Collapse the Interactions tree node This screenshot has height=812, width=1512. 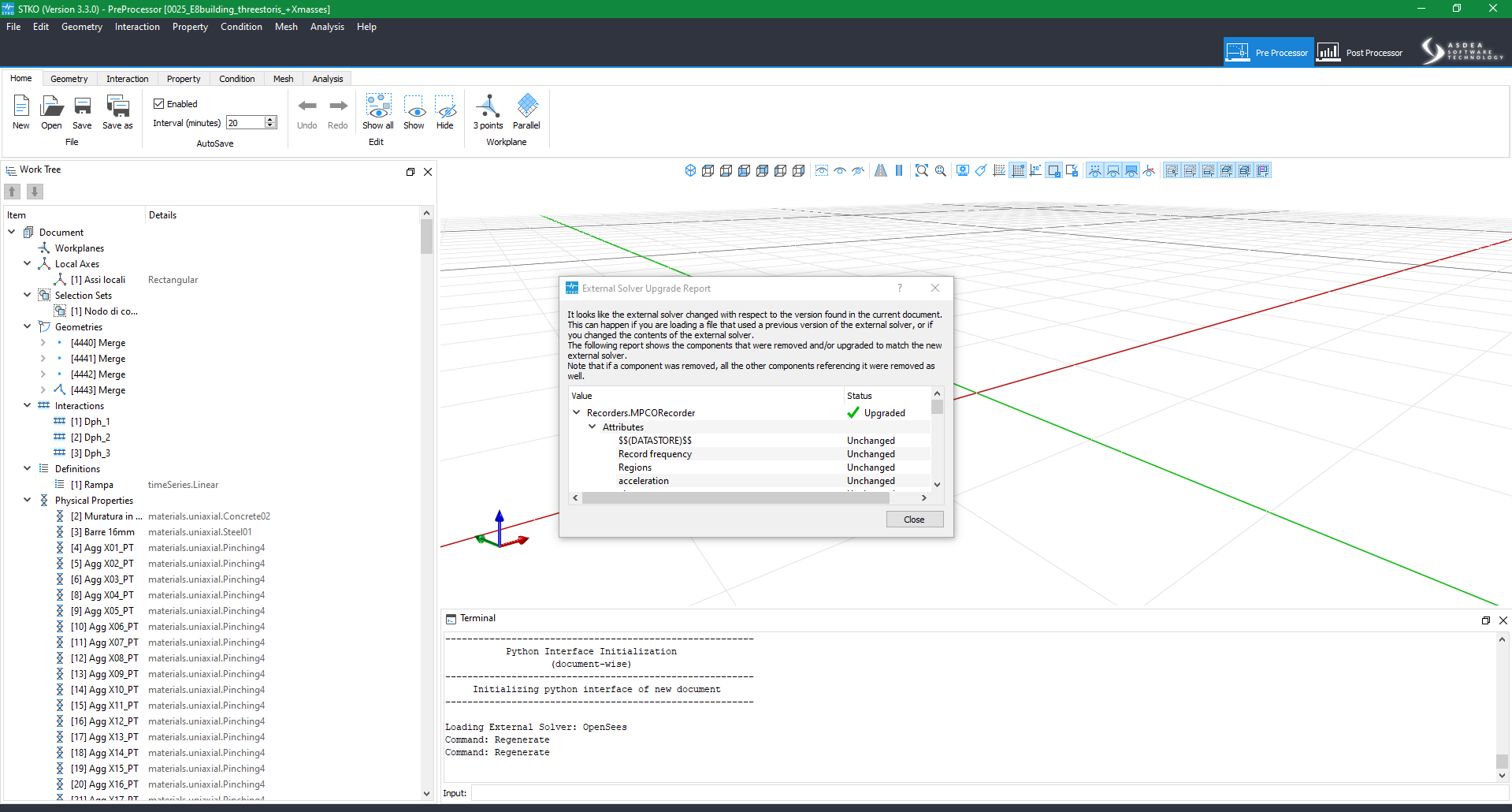click(28, 405)
